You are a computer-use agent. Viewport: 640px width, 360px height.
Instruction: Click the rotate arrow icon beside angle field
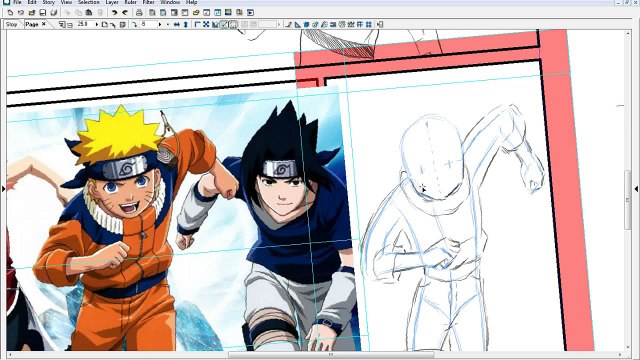134,24
